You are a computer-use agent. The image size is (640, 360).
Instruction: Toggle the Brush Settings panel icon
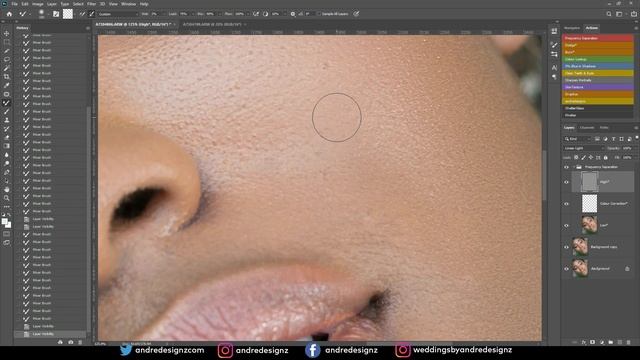click(x=56, y=14)
